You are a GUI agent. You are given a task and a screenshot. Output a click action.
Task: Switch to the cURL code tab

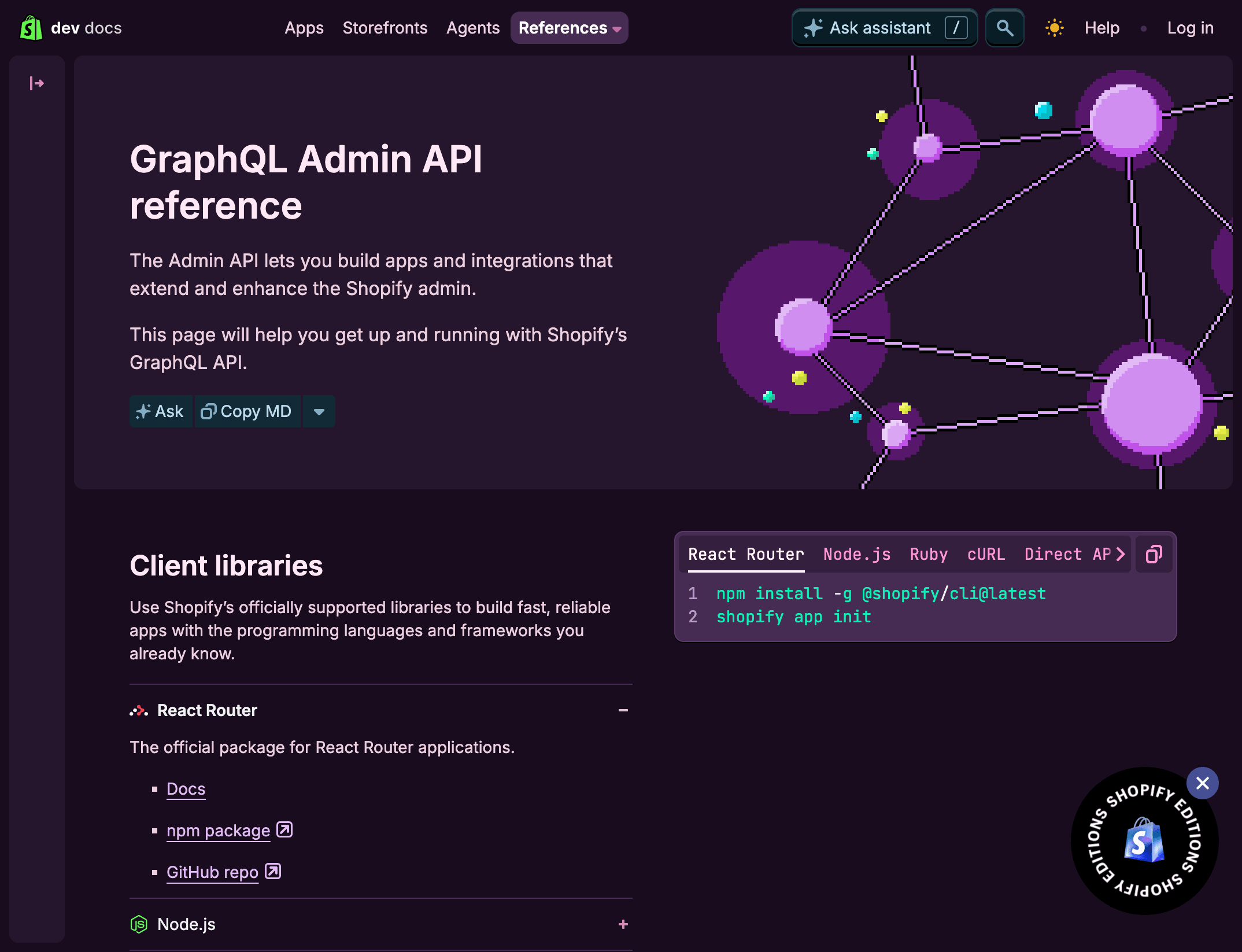(986, 554)
